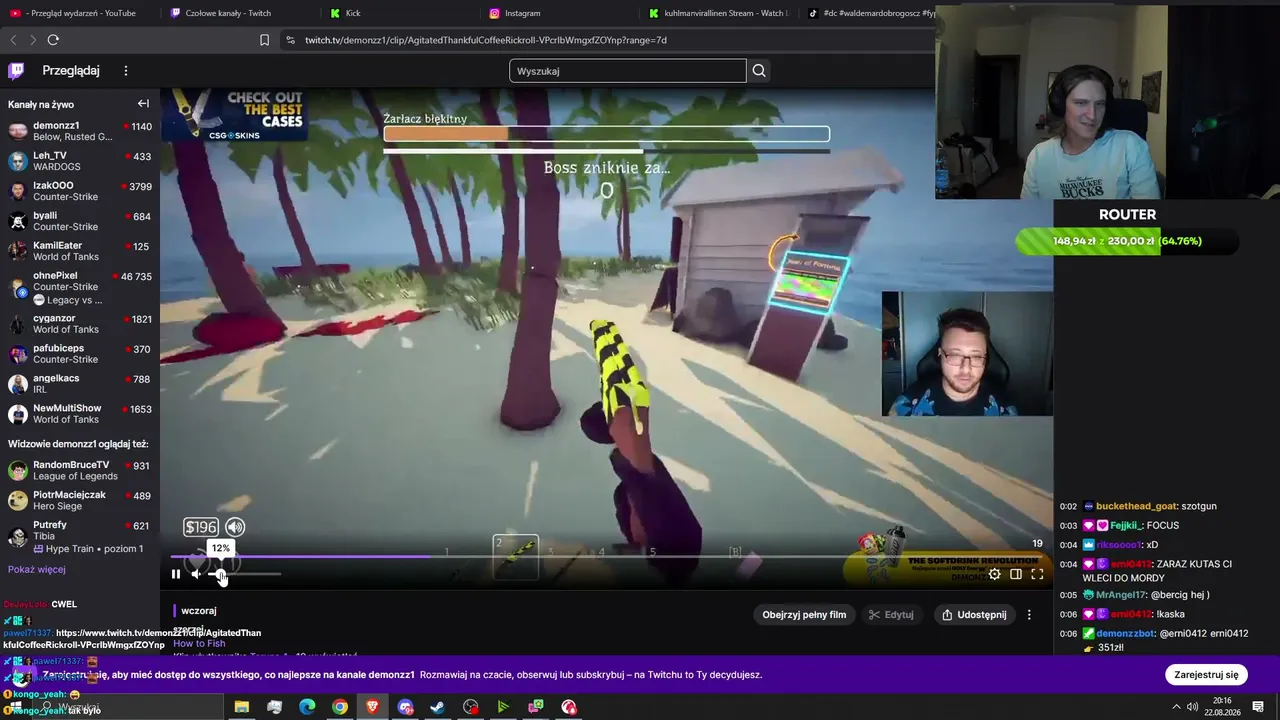Switch to the kuhlmanvirallinen Stream tab
Image resolution: width=1280 pixels, height=720 pixels.
[718, 13]
